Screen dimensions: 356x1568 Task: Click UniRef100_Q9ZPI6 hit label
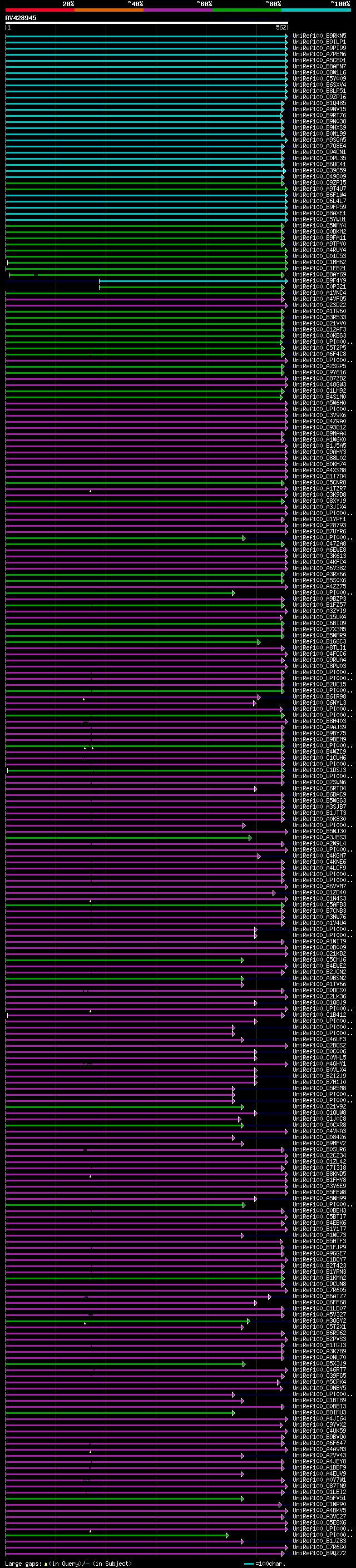pyautogui.click(x=319, y=97)
